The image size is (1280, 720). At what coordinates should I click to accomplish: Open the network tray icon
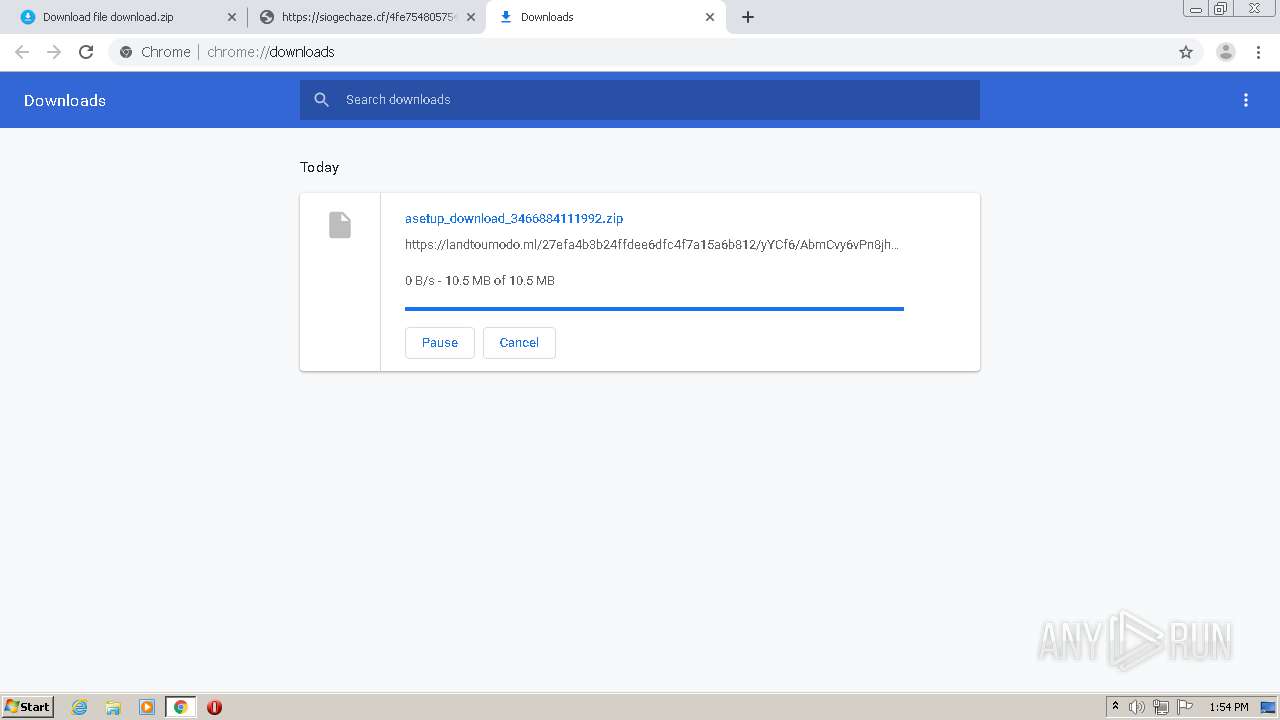pos(1161,707)
